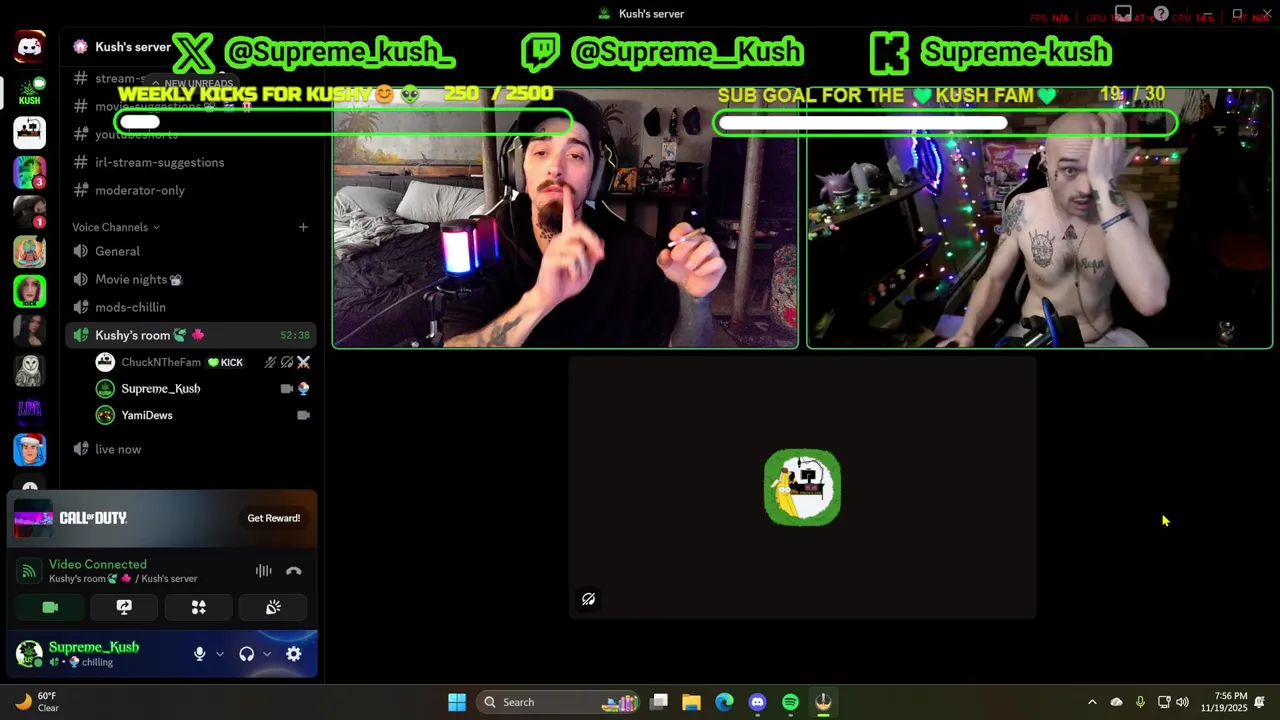The width and height of the screenshot is (1280, 720).
Task: Open microphone input options chevron
Action: pyautogui.click(x=219, y=654)
